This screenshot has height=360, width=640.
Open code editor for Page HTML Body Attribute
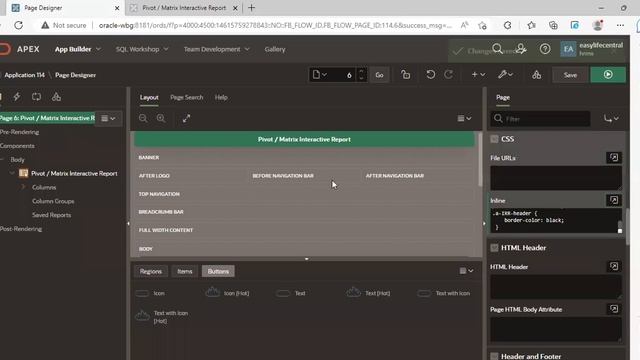click(613, 309)
